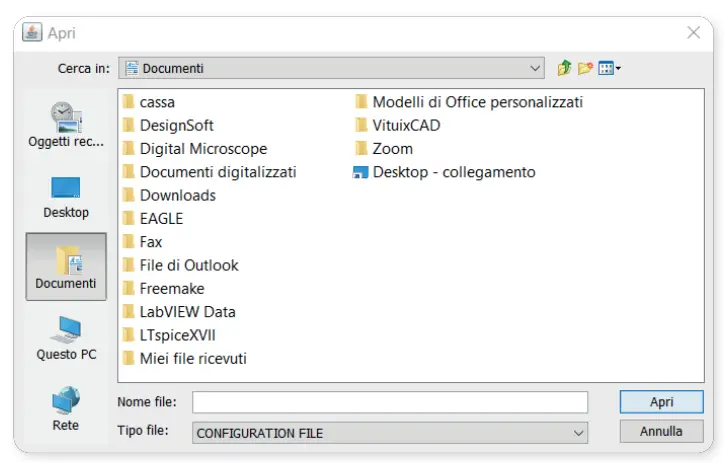724x463 pixels.
Task: Click the Nome file text field
Action: point(390,402)
